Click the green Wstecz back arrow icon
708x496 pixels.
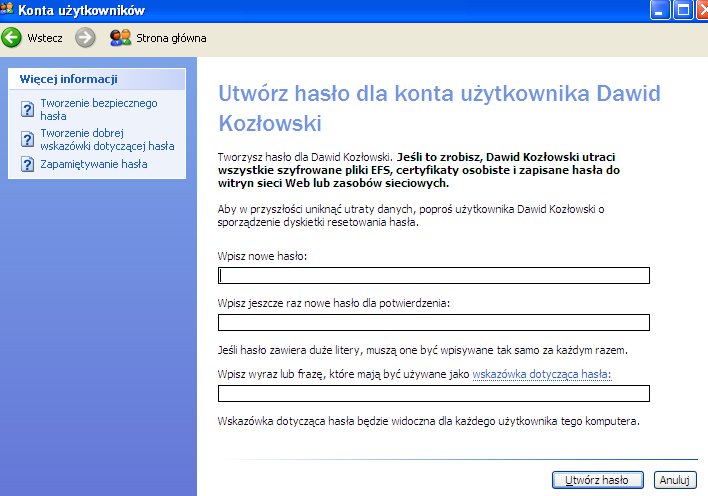tap(11, 37)
